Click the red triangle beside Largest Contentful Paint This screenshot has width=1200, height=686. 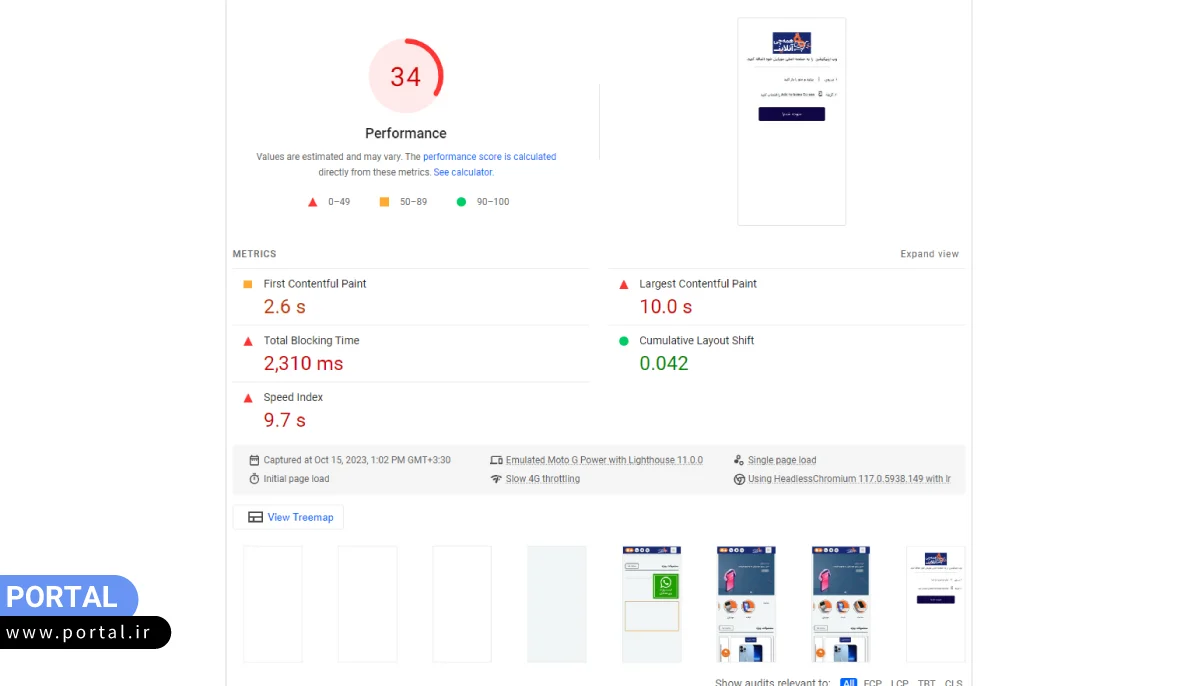click(x=625, y=284)
